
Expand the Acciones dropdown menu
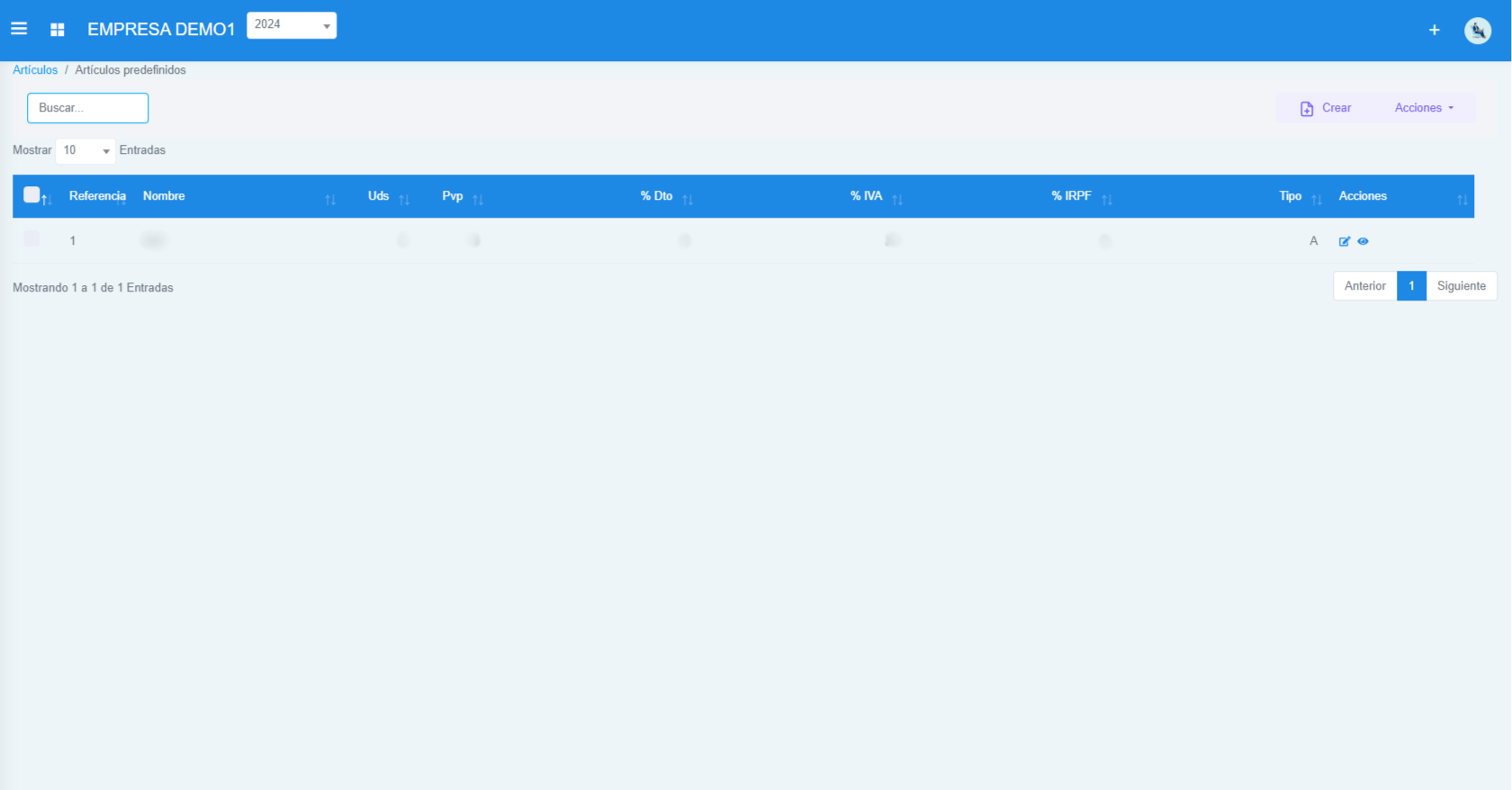coord(1424,108)
